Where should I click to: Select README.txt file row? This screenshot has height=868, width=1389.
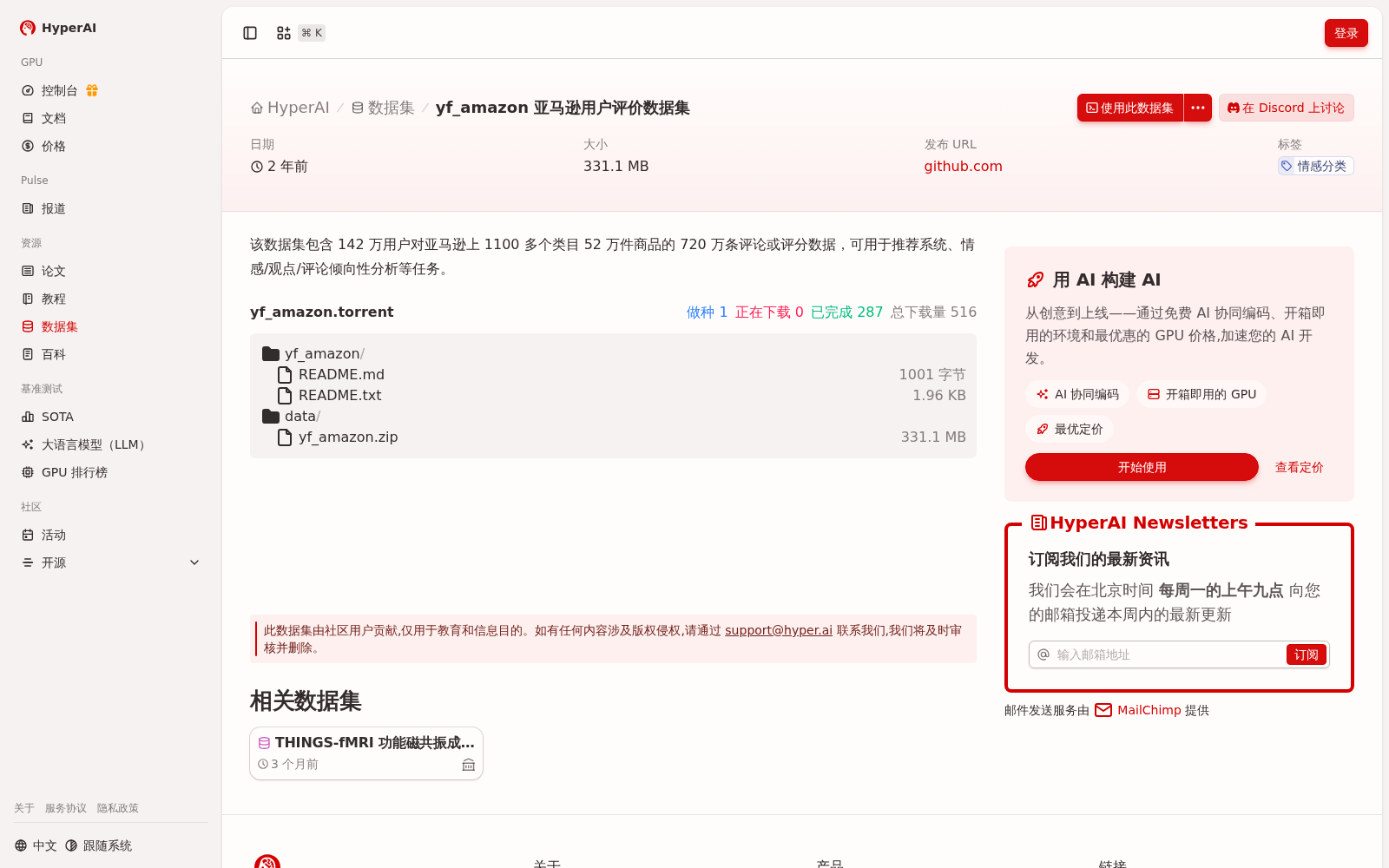[x=613, y=395]
